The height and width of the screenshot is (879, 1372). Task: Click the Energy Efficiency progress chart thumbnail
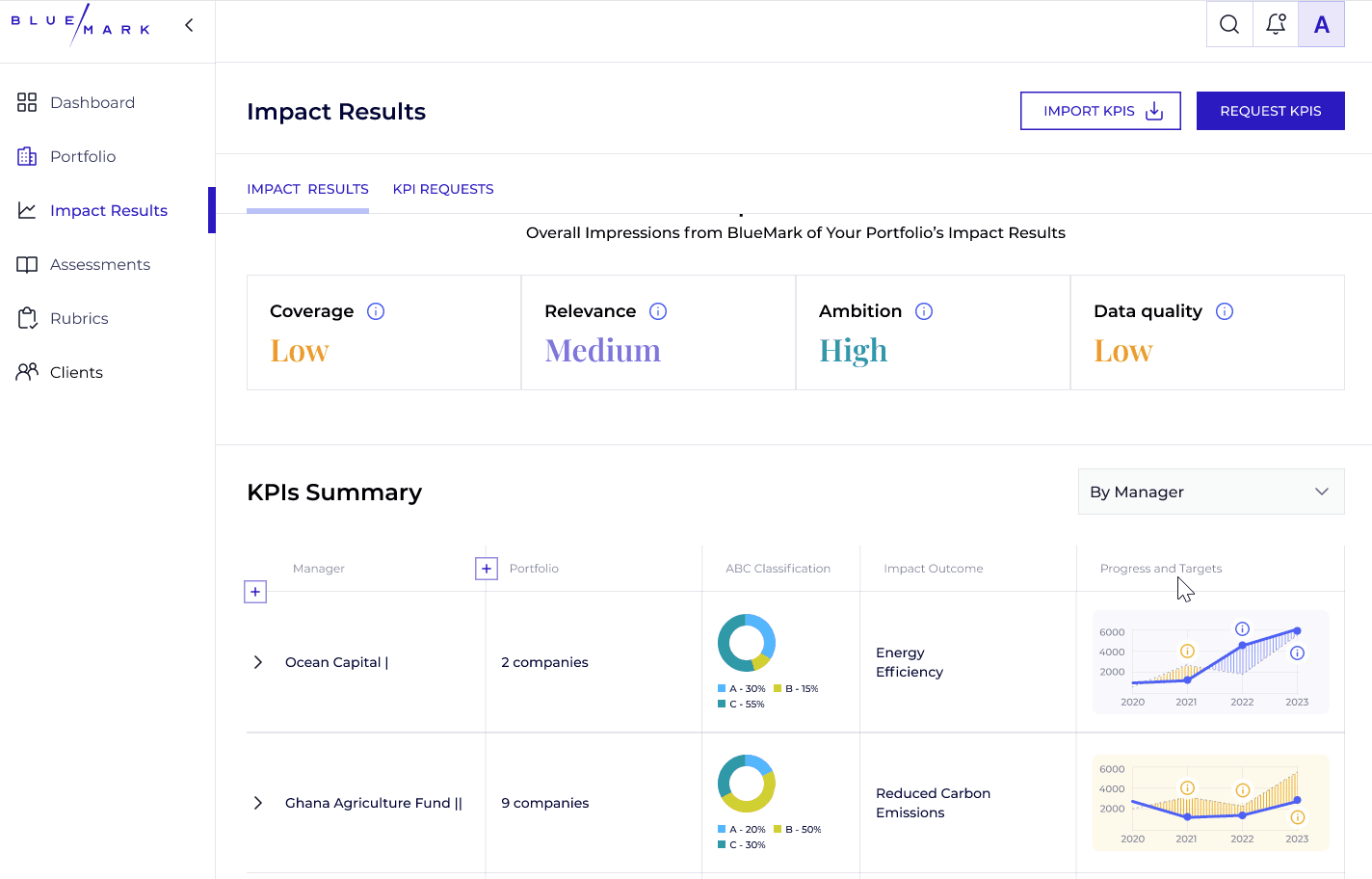tap(1210, 662)
